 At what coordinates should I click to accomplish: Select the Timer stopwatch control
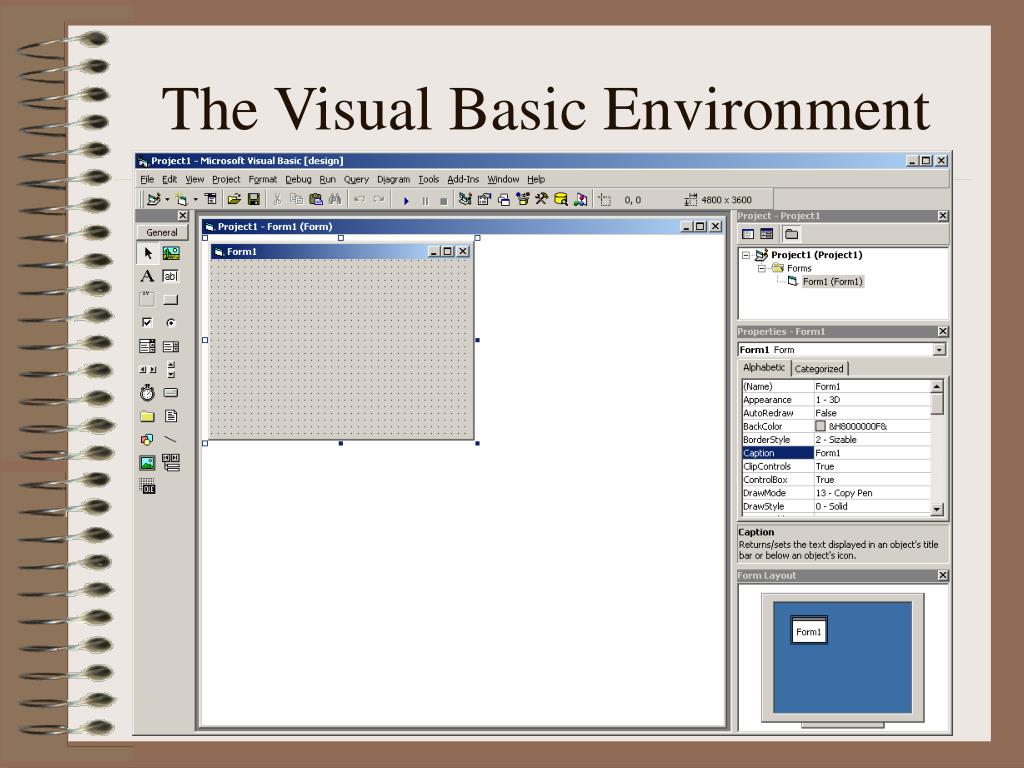click(x=148, y=392)
